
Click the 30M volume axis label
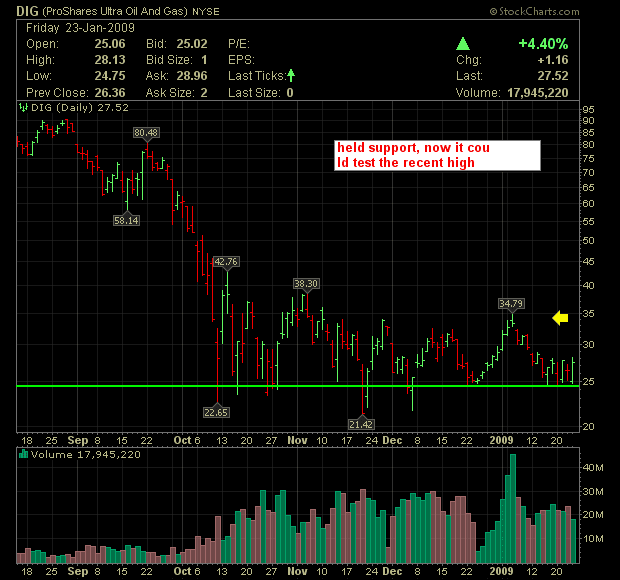tap(593, 491)
